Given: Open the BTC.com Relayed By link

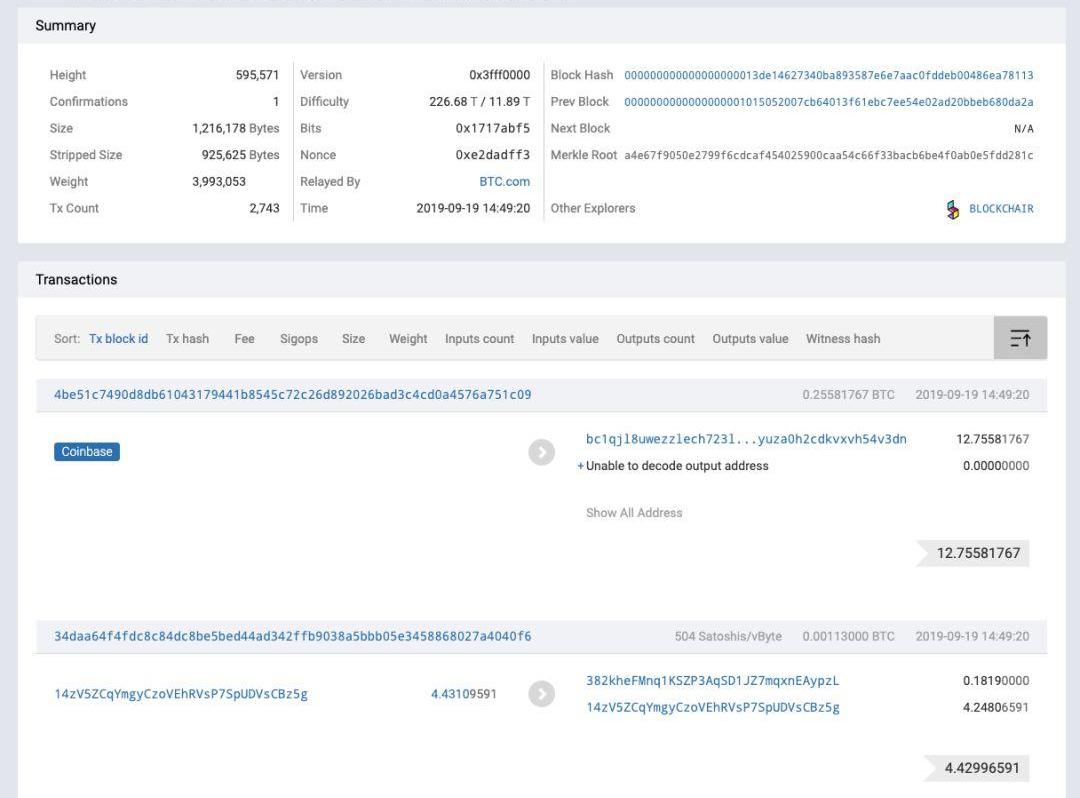Looking at the screenshot, I should pyautogui.click(x=504, y=182).
